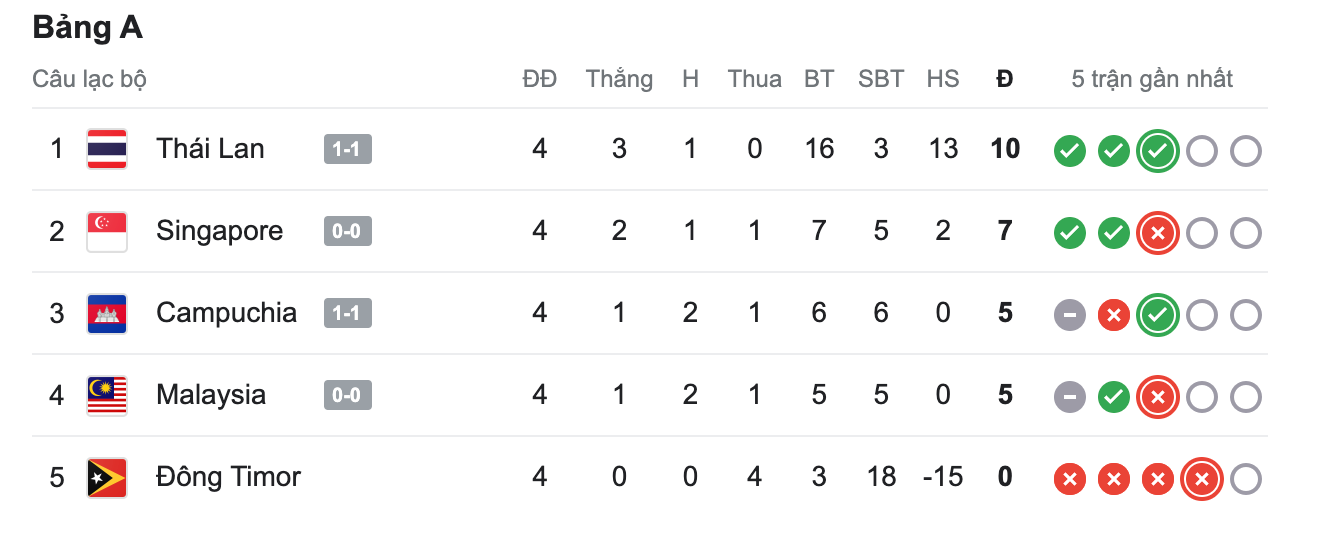Click the Singapore flag icon
This screenshot has height=534, width=1326.
tap(106, 231)
